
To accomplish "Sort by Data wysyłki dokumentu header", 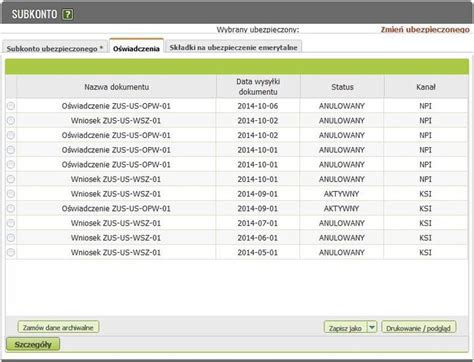I will [258, 87].
